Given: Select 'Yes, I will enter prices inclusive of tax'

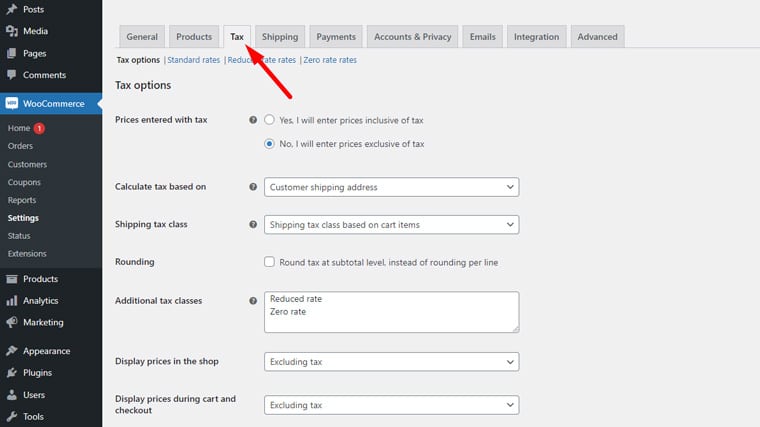Looking at the screenshot, I should pos(270,120).
